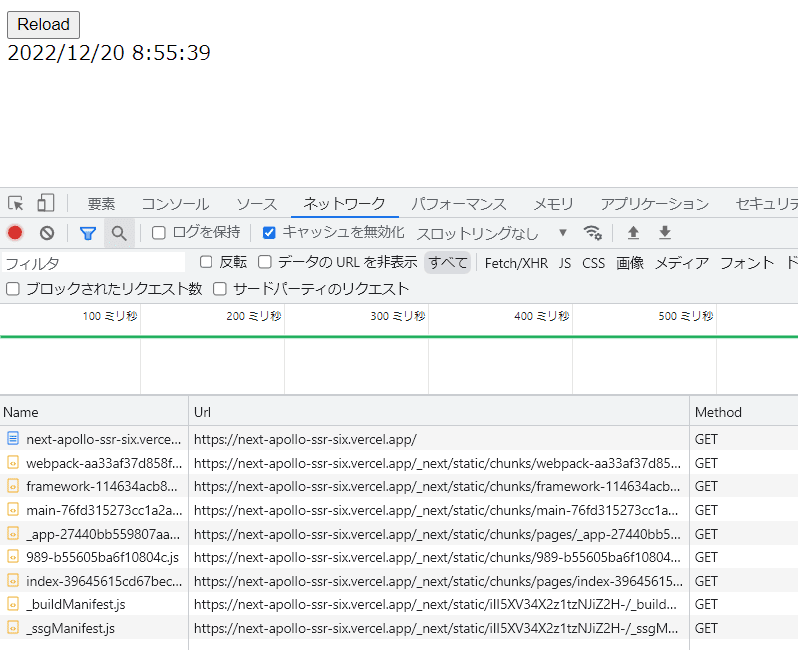Click into the フィルタ input field
Screen dimensions: 798x650
click(94, 263)
